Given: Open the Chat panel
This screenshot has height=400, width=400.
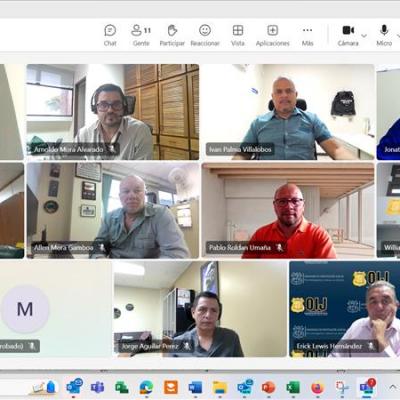Looking at the screenshot, I should [x=110, y=35].
